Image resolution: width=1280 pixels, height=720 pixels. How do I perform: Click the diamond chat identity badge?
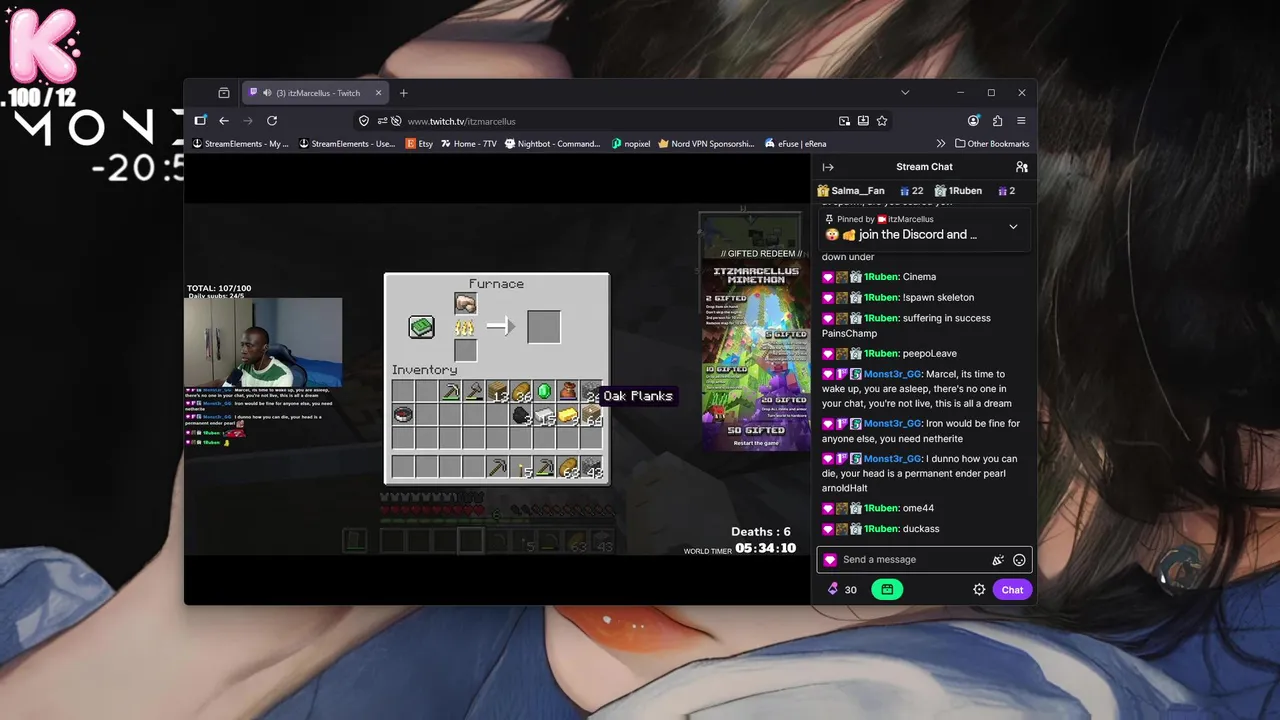click(830, 560)
